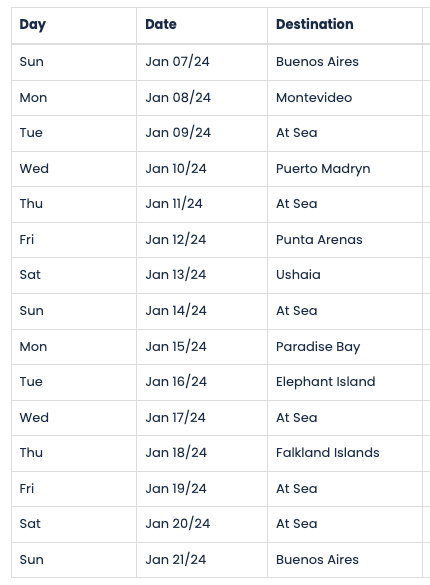
Task: Select the Jan 11/24 date cell
Action: (x=202, y=204)
